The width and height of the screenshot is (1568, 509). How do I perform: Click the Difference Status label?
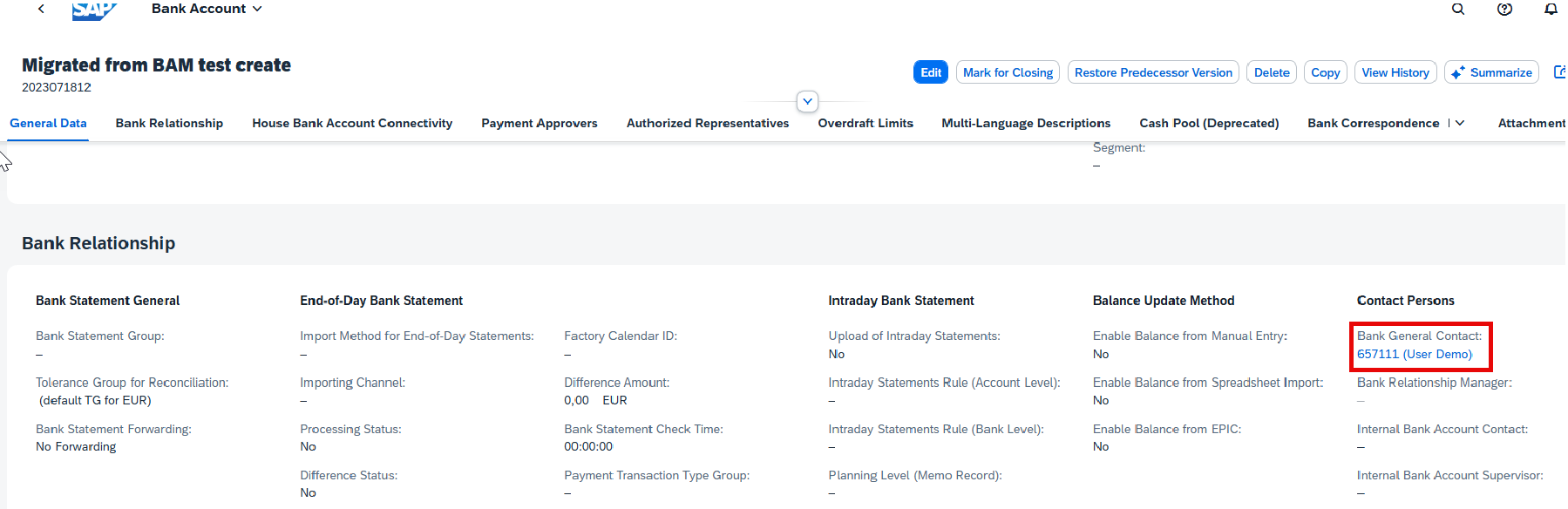click(349, 475)
